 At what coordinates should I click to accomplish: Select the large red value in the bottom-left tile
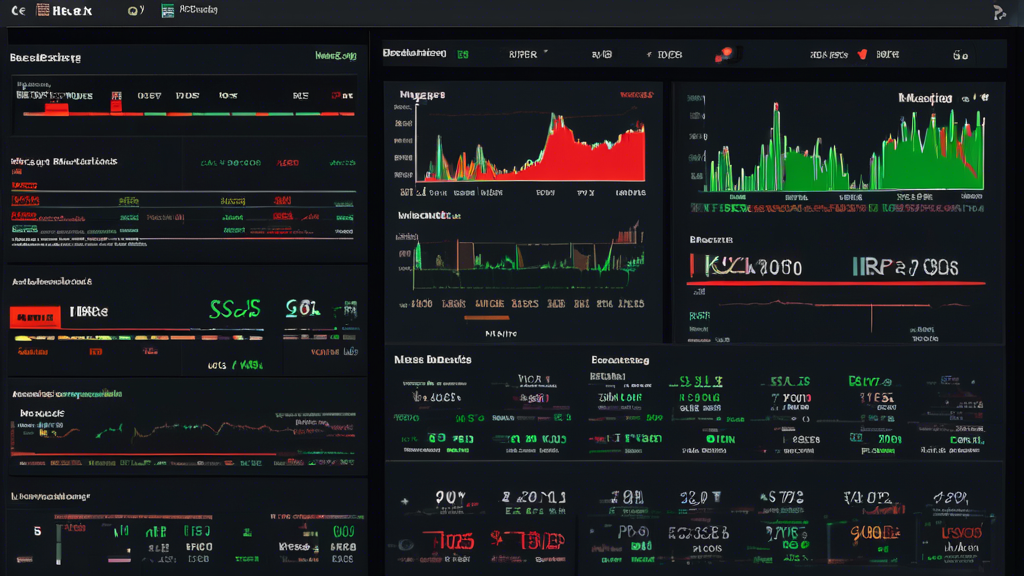point(448,541)
